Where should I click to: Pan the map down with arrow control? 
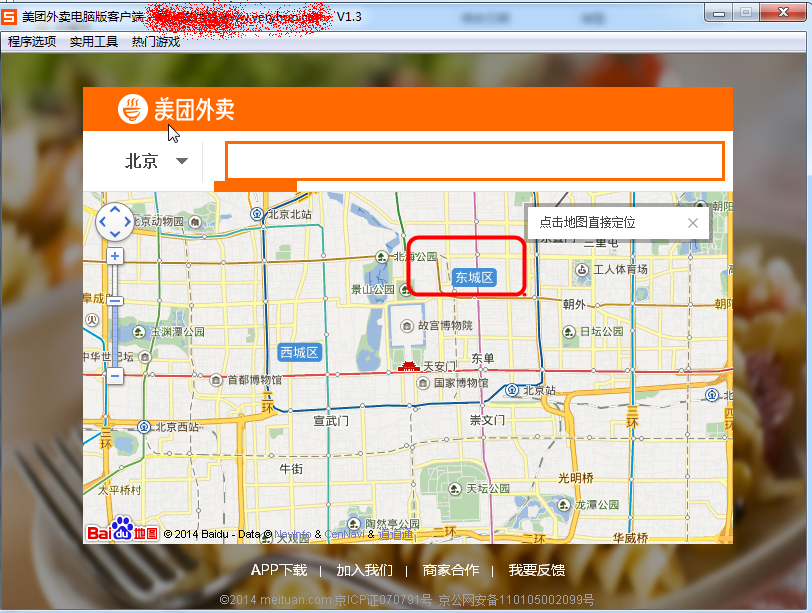pyautogui.click(x=115, y=235)
